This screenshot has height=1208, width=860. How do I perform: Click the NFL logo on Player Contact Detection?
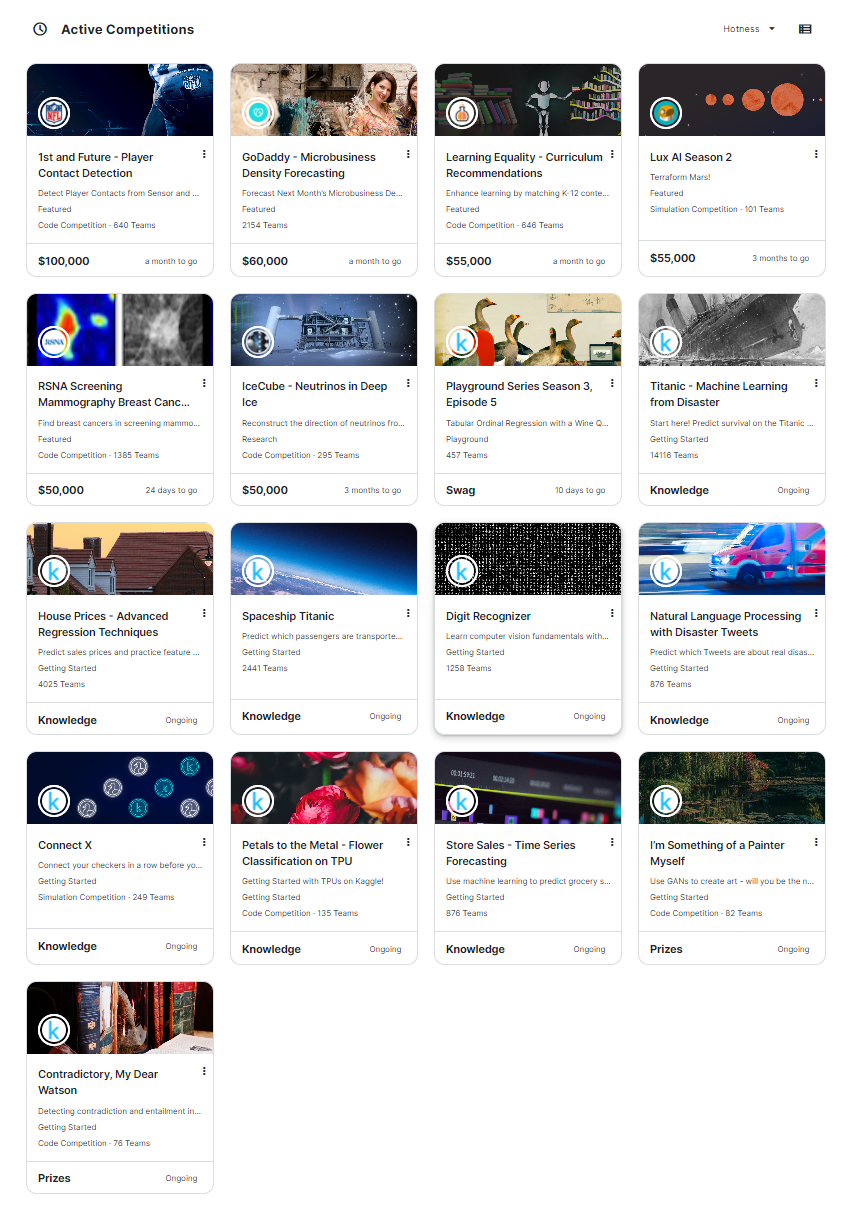(x=53, y=113)
